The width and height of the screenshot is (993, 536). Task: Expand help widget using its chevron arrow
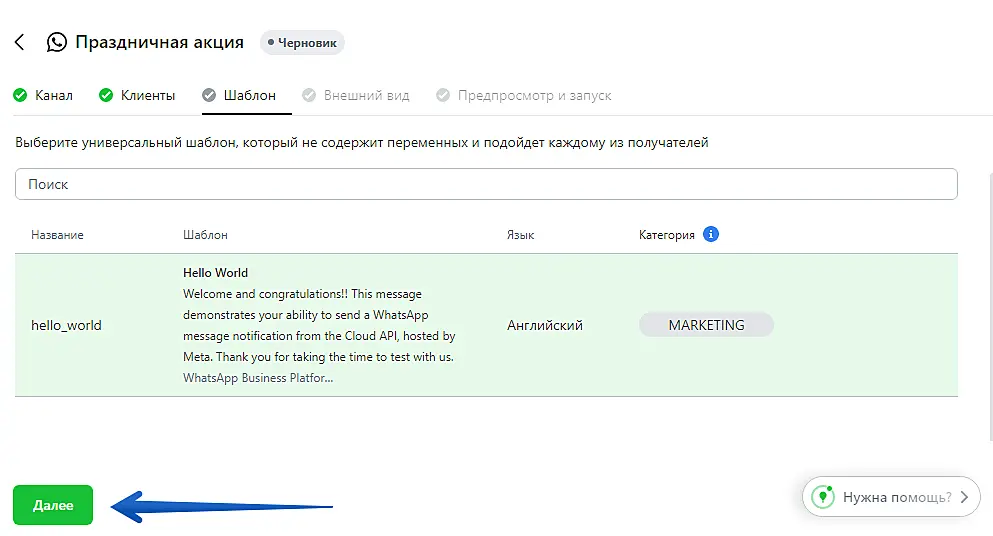click(963, 496)
